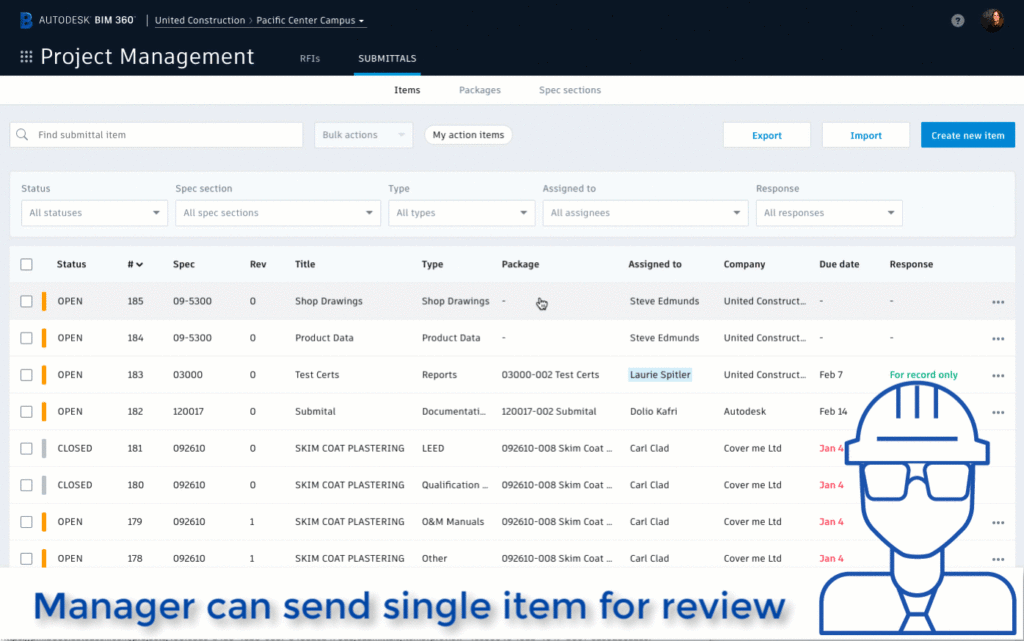Click the 03000-002 Test Certs package

pyautogui.click(x=550, y=375)
